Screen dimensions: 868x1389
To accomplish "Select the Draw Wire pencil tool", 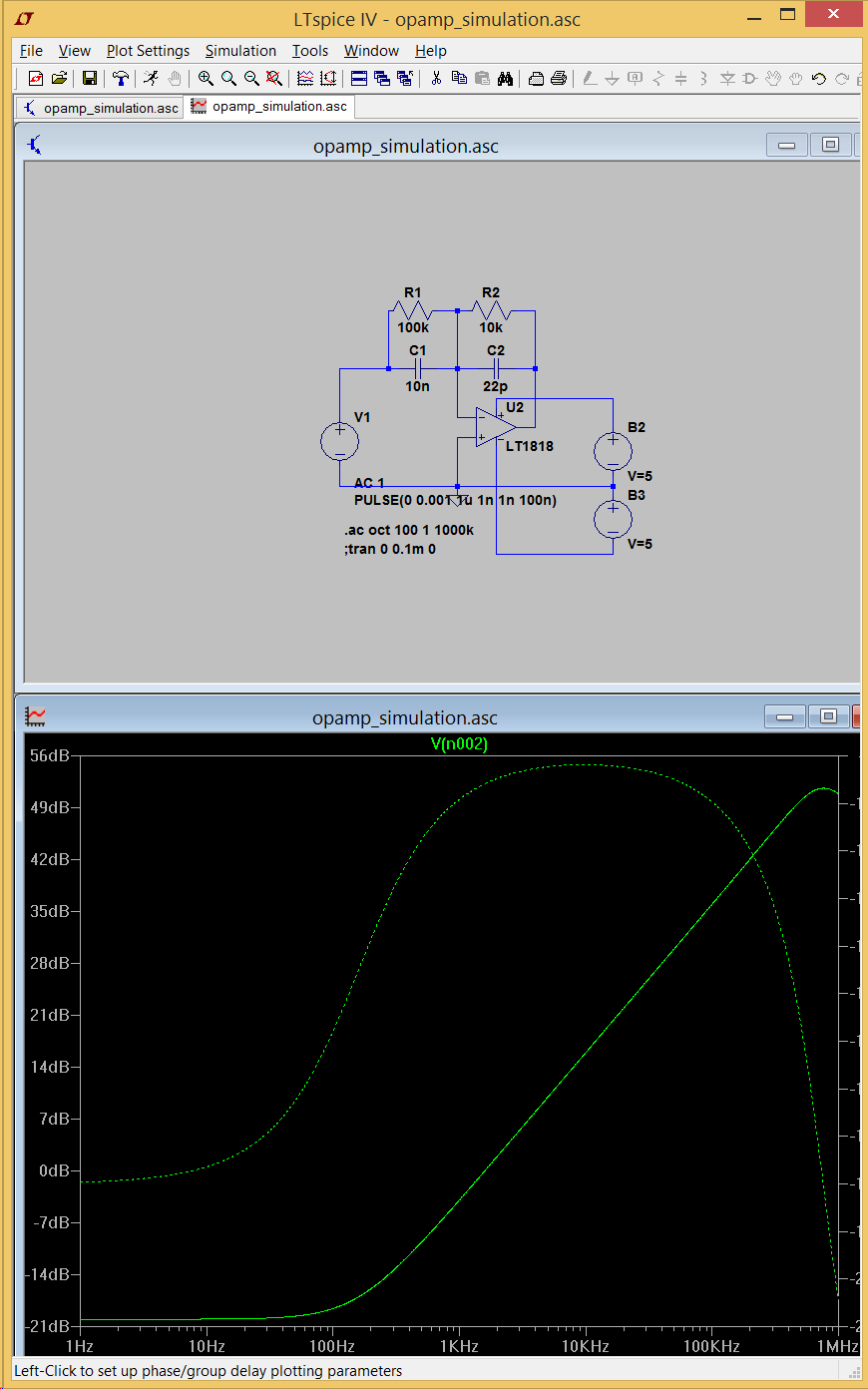I will [590, 78].
